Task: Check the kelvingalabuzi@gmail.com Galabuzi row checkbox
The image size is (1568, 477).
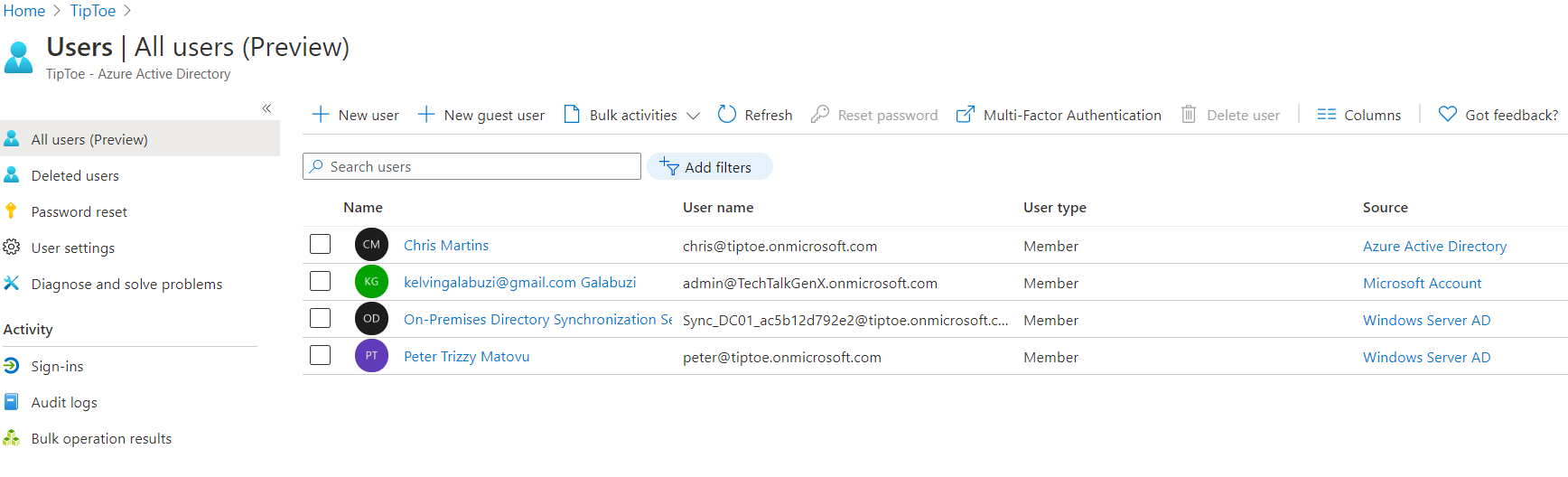Action: 320,281
